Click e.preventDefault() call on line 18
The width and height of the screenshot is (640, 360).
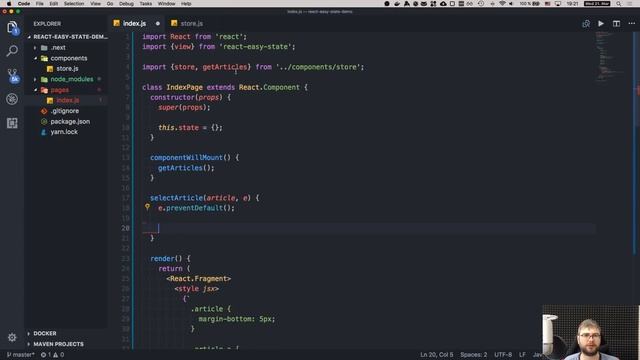(x=196, y=208)
